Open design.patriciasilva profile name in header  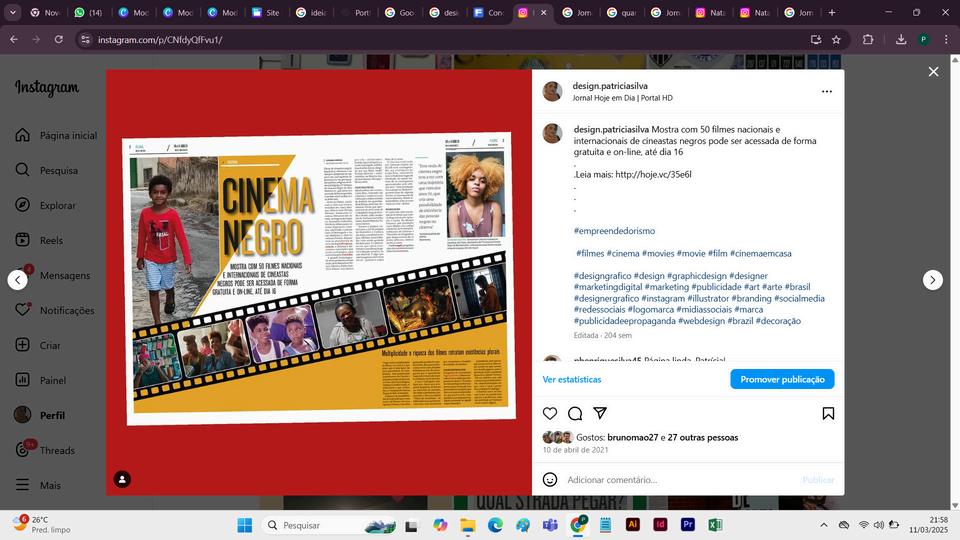[x=610, y=86]
